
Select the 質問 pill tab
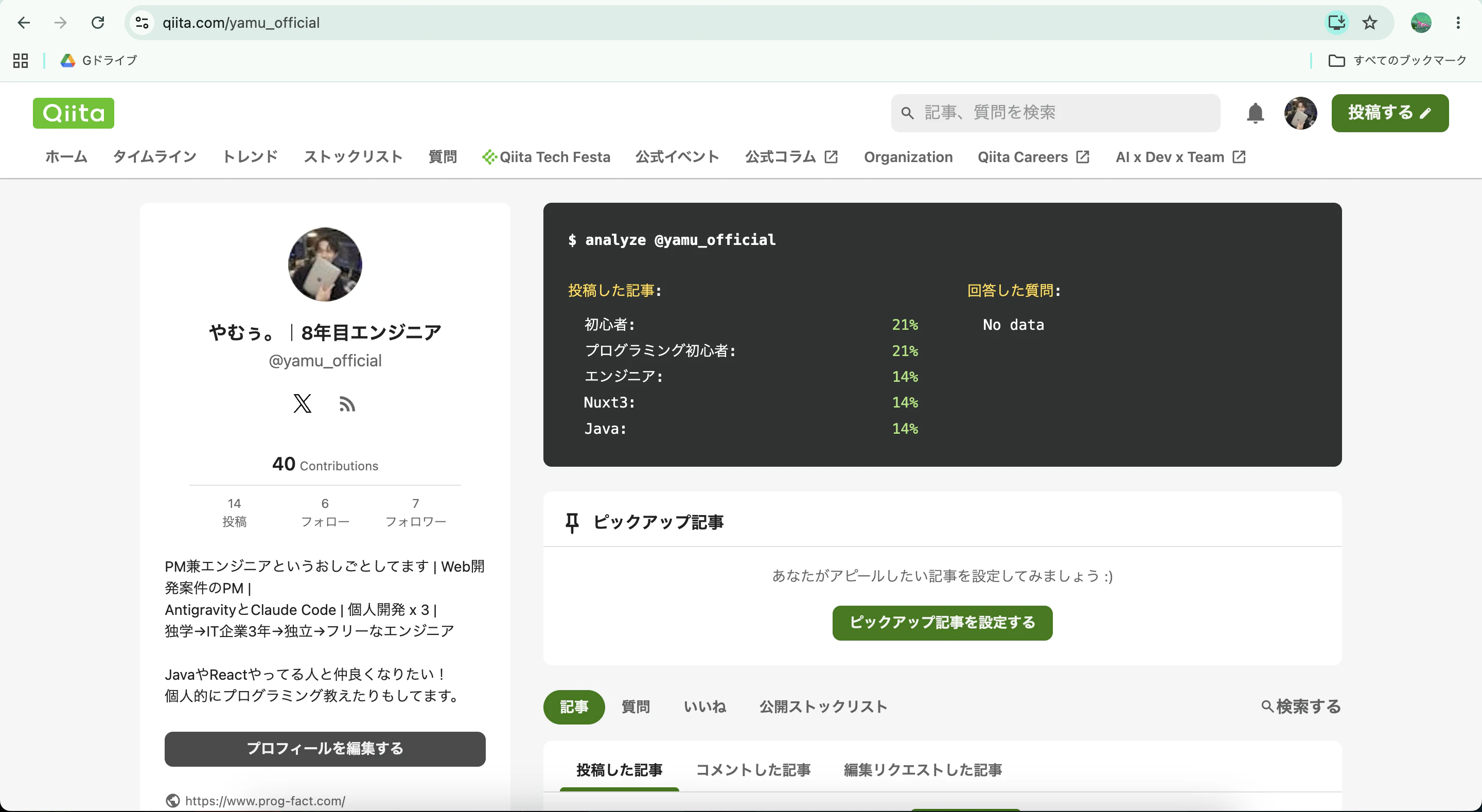point(636,707)
